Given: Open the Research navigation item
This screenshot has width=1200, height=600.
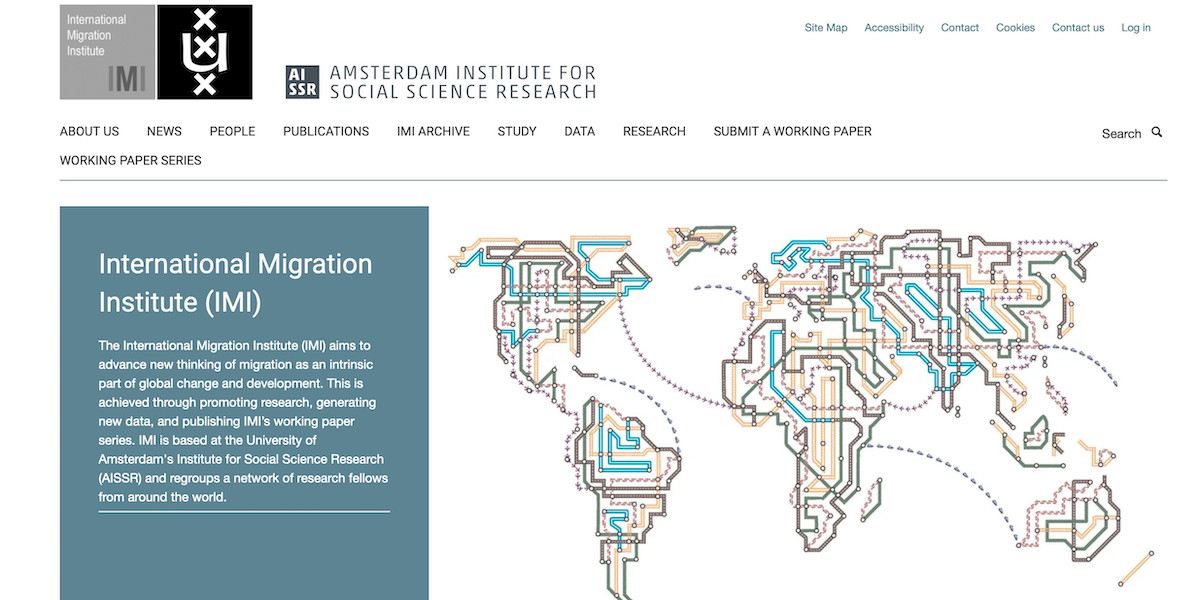Looking at the screenshot, I should [654, 131].
